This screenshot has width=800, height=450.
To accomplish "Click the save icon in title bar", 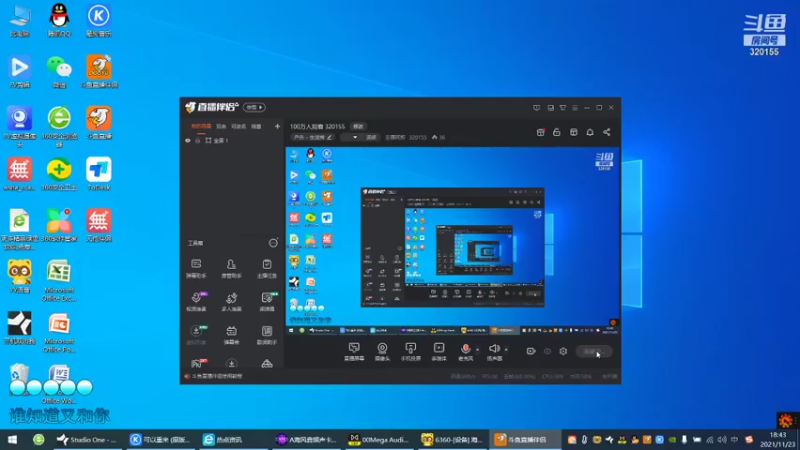I will tap(551, 108).
